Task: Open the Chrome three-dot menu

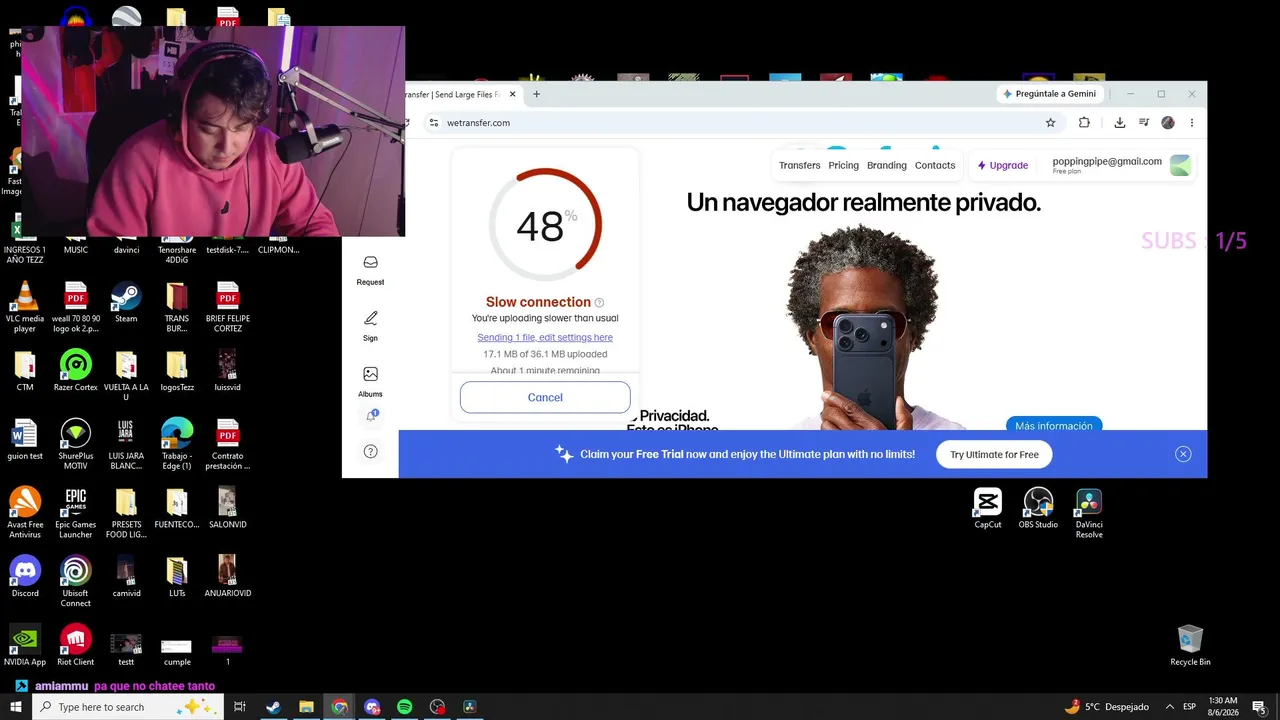Action: click(x=1192, y=123)
